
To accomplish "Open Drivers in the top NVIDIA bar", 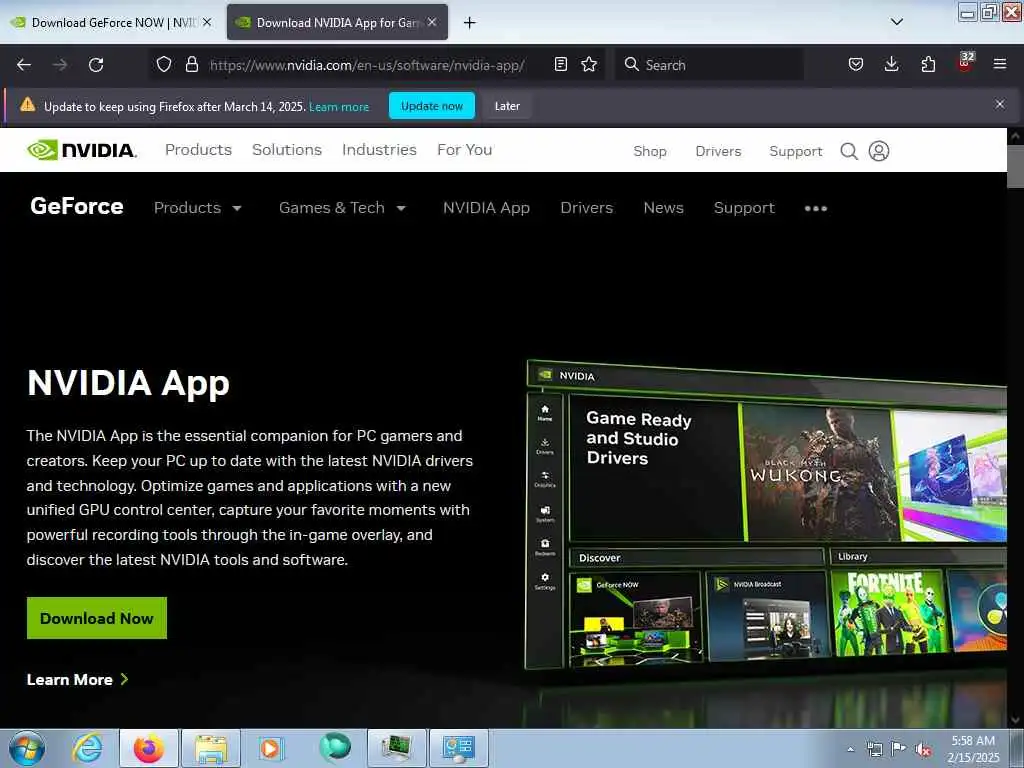I will pyautogui.click(x=718, y=151).
